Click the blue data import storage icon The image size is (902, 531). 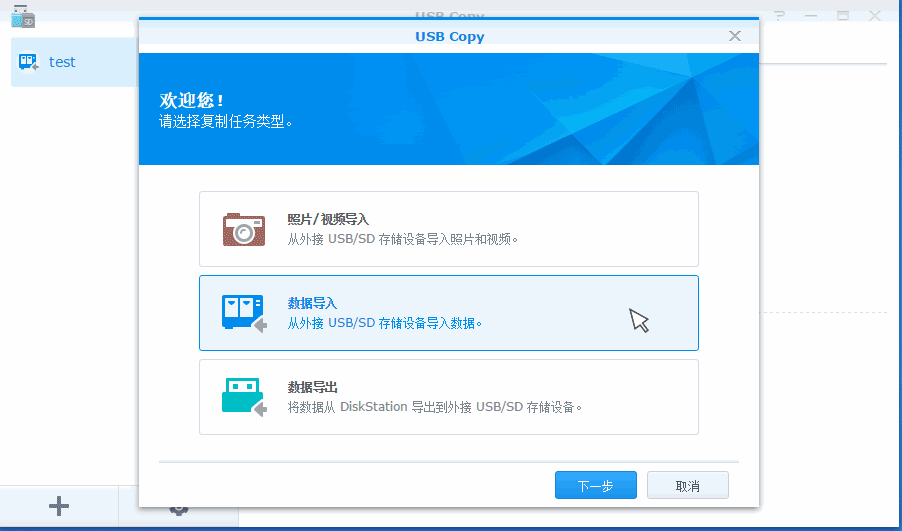coord(244,313)
